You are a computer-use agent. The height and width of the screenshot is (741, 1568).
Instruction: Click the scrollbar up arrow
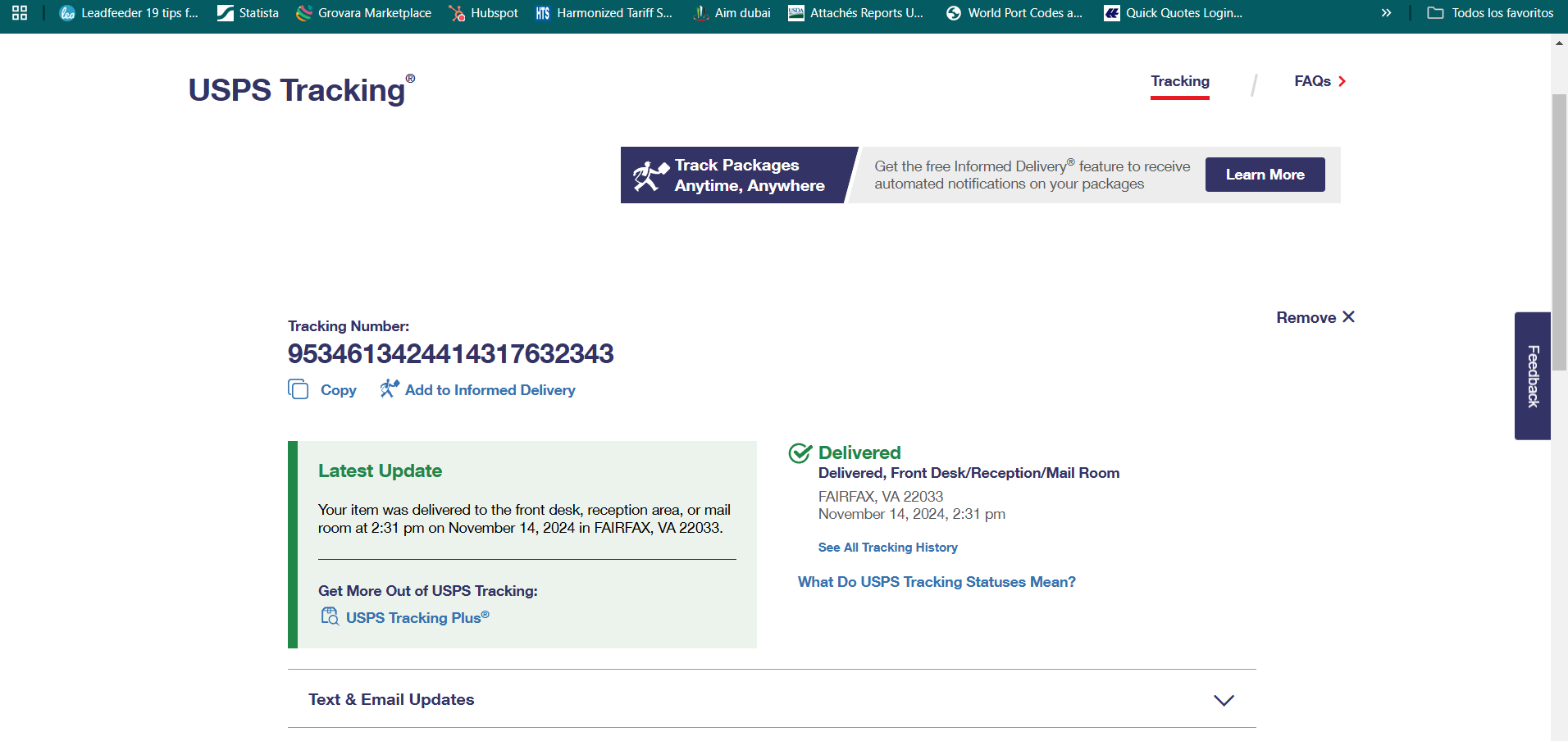coord(1559,43)
